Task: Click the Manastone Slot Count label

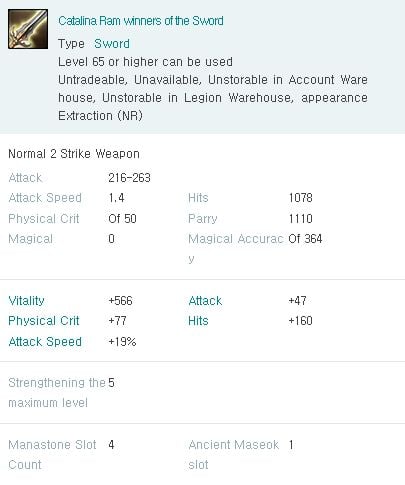Action: click(52, 455)
